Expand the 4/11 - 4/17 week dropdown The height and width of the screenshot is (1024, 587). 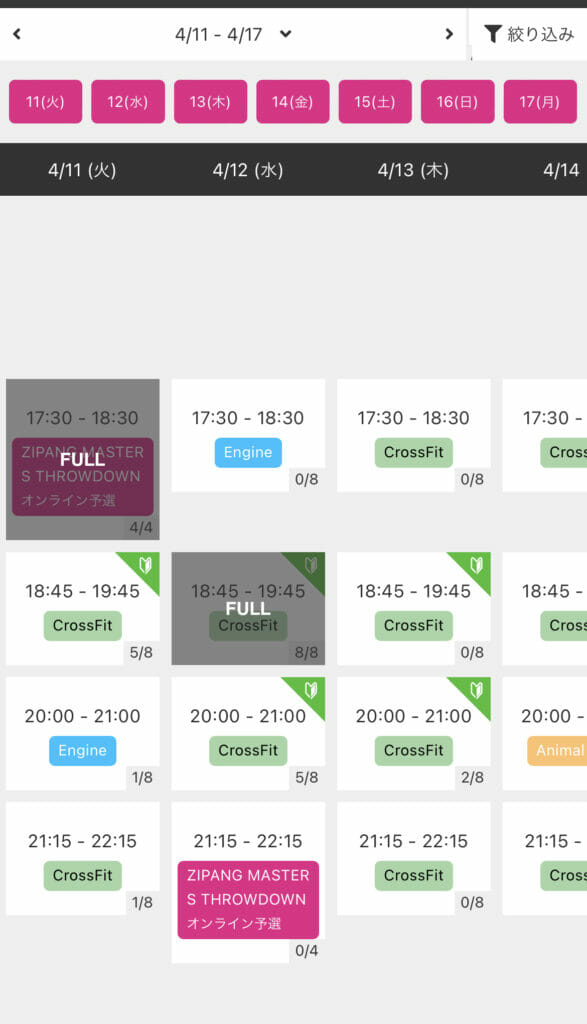tap(285, 34)
